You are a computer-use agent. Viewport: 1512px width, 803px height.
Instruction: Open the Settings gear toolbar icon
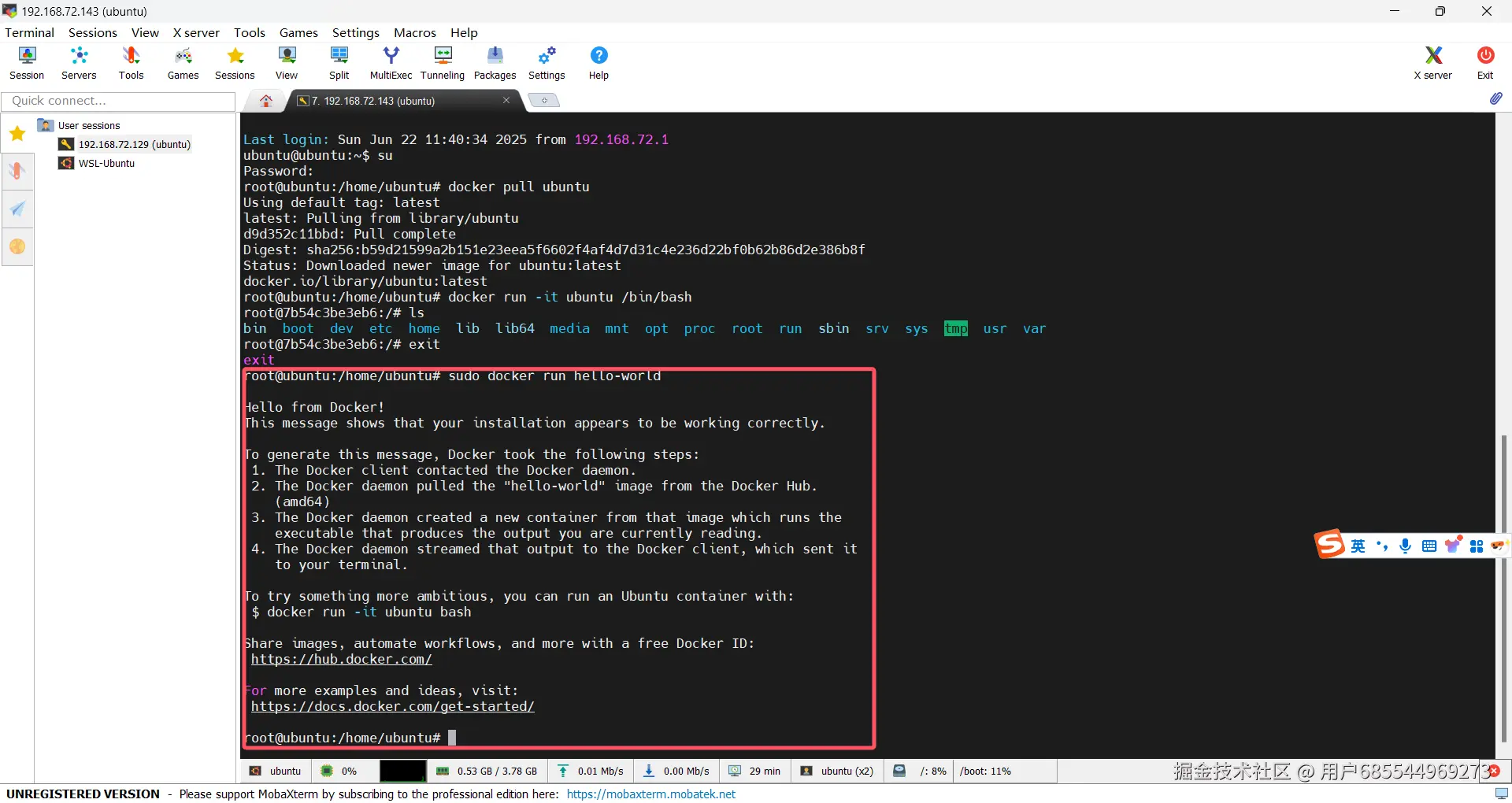[x=547, y=63]
